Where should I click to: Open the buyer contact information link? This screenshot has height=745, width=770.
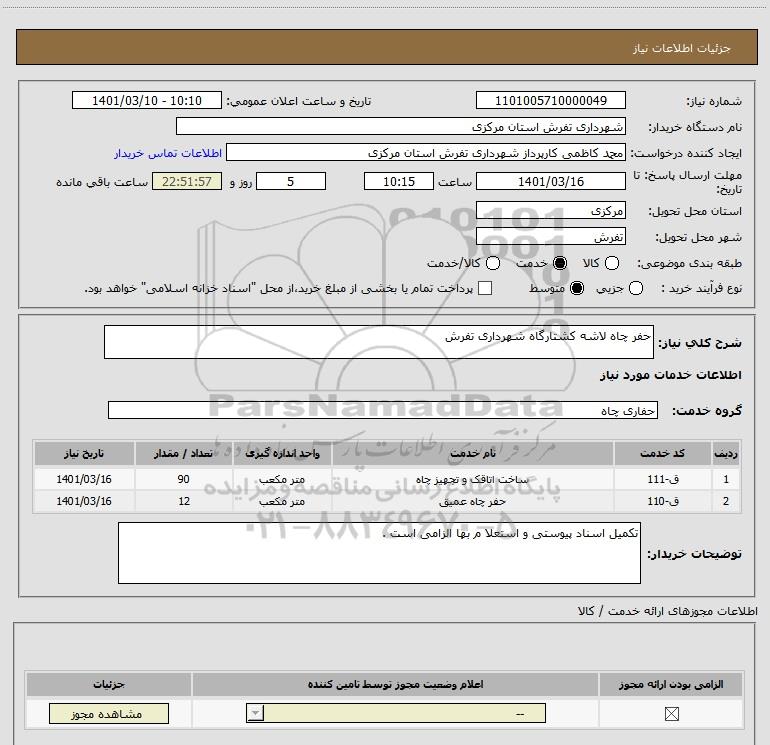coord(168,153)
